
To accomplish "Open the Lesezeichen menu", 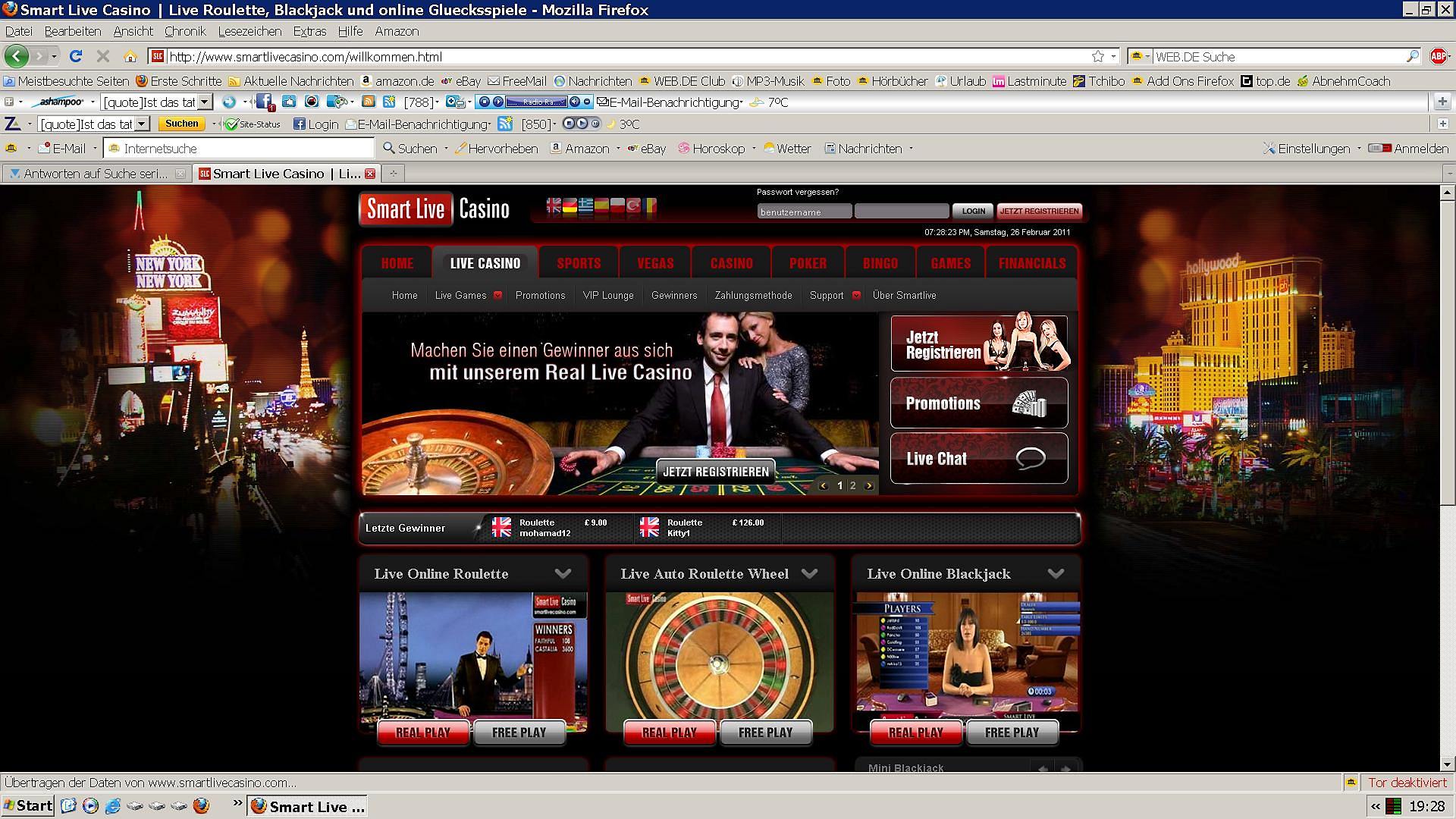I will pos(249,31).
